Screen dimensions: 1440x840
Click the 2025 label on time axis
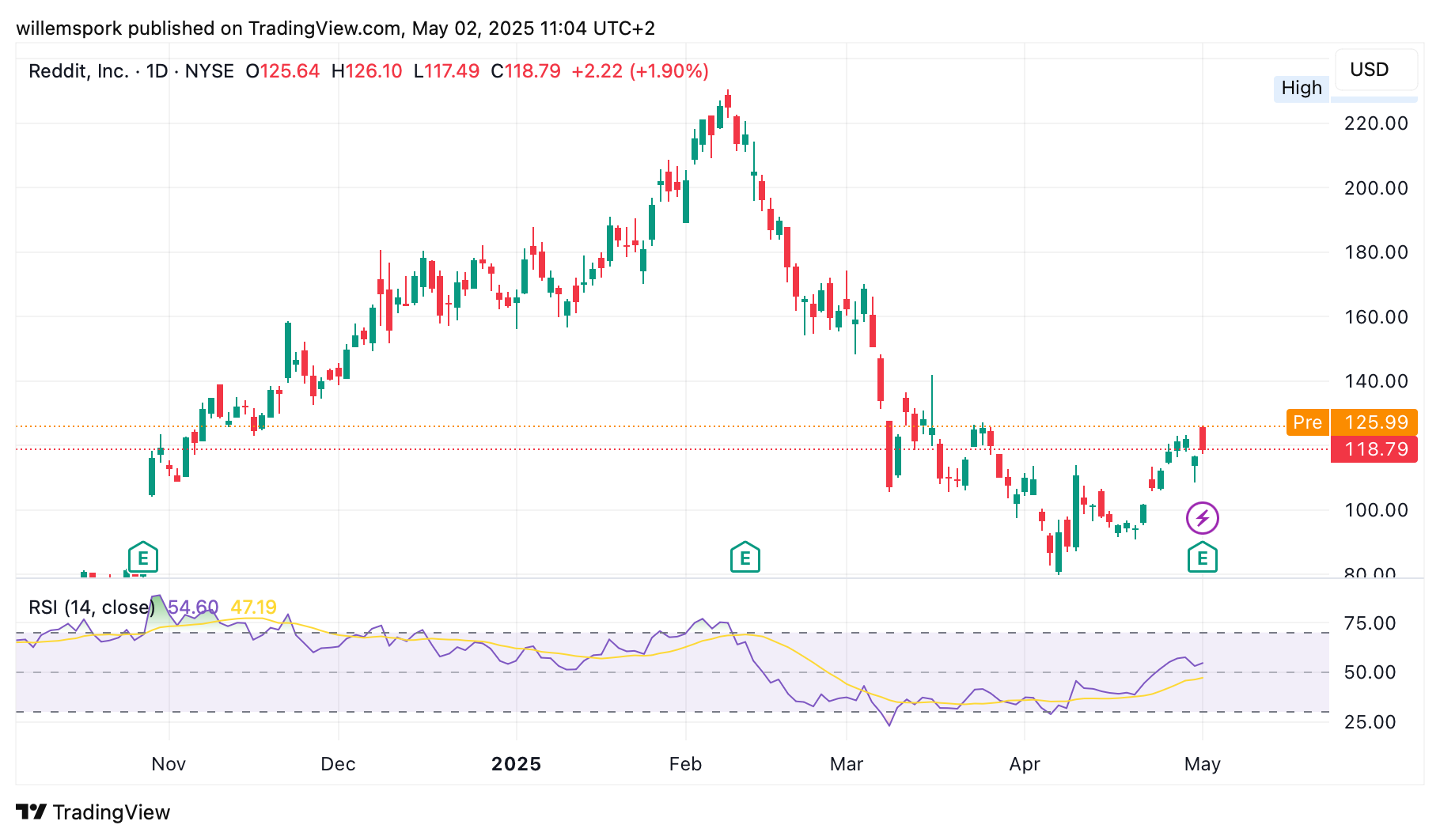click(516, 764)
